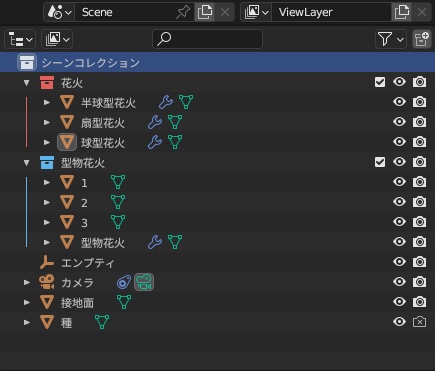Hide 扇型花火 with its eye icon
The height and width of the screenshot is (371, 435).
(x=399, y=122)
